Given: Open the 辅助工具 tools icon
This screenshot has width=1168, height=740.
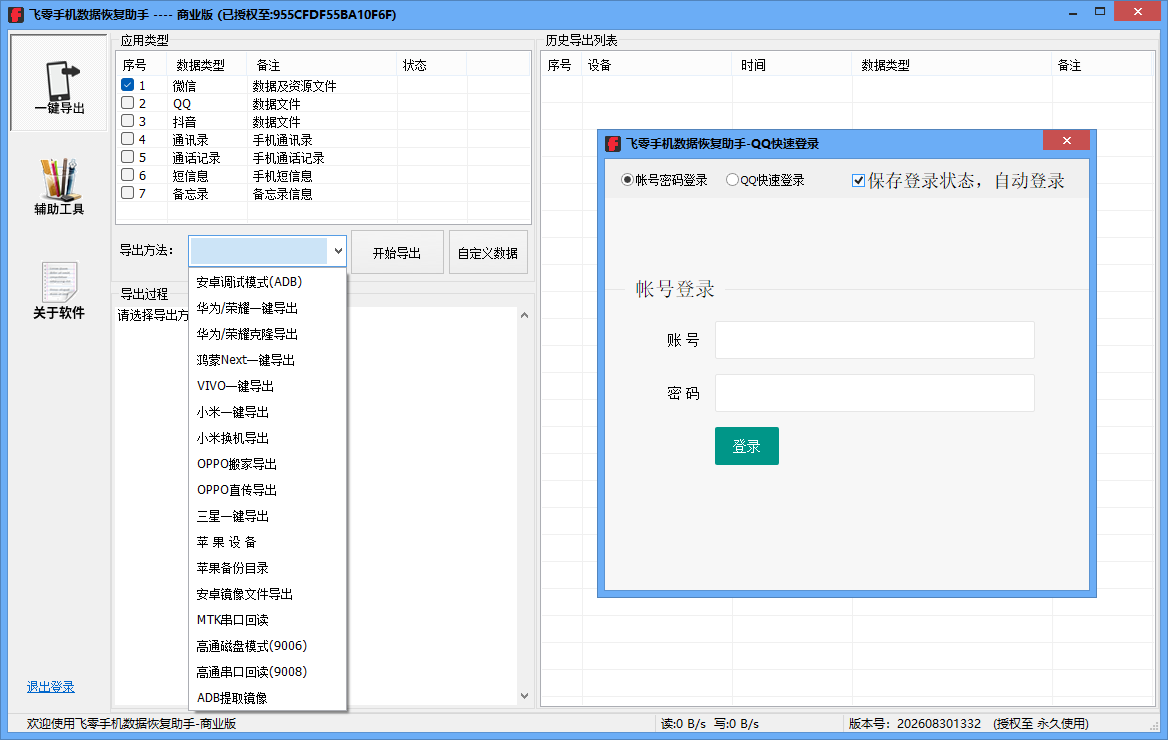Looking at the screenshot, I should (59, 186).
